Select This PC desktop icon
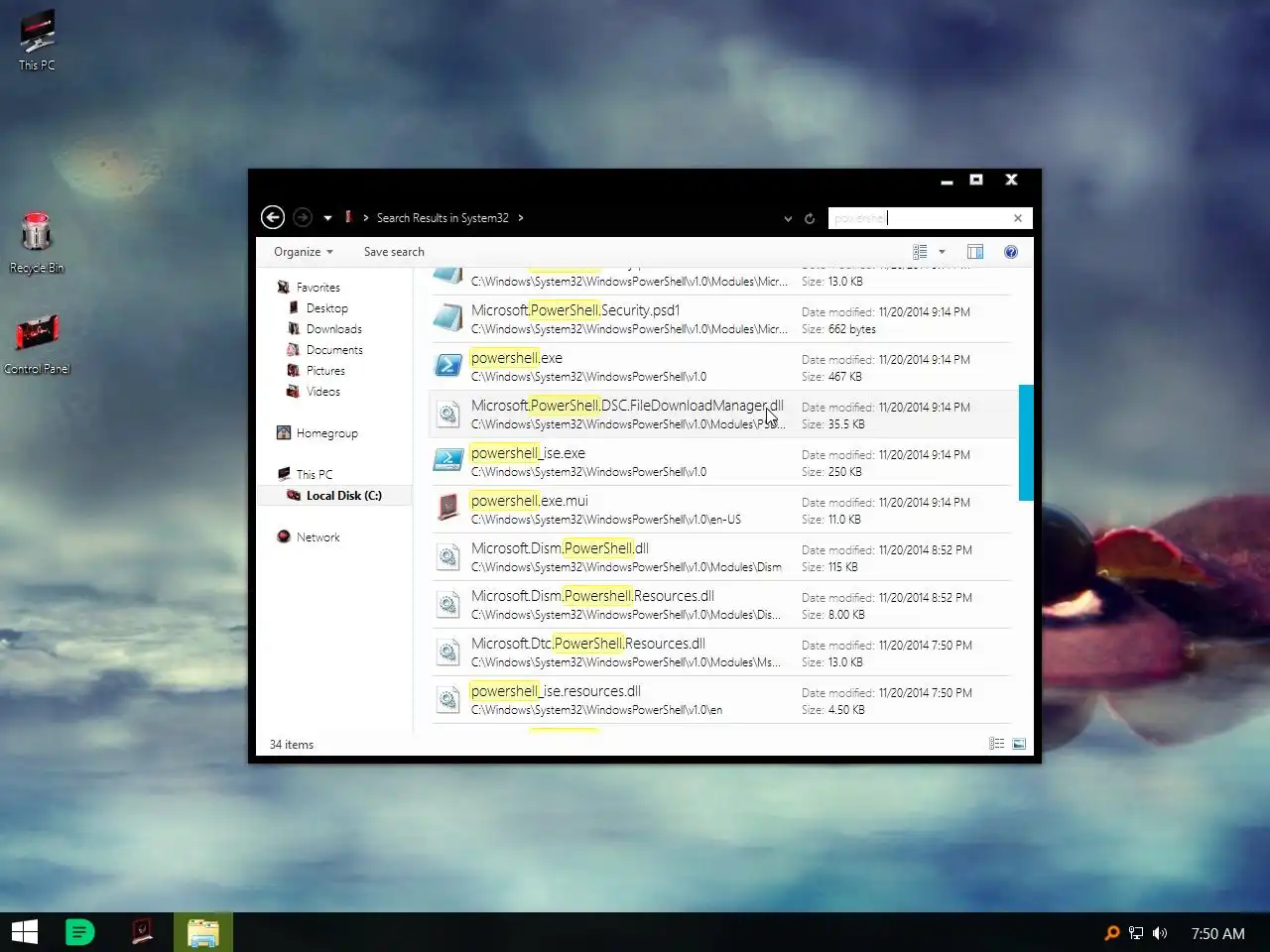 pyautogui.click(x=37, y=41)
